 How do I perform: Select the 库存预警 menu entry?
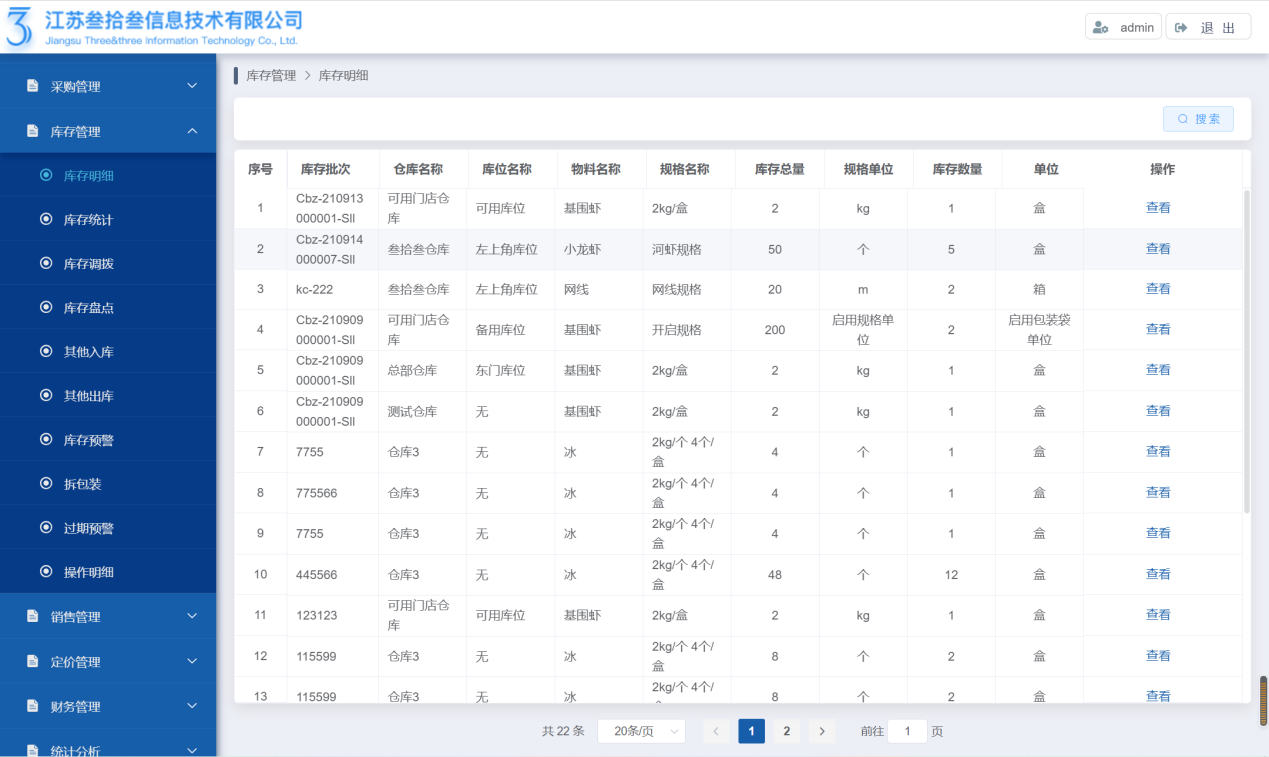click(x=88, y=440)
